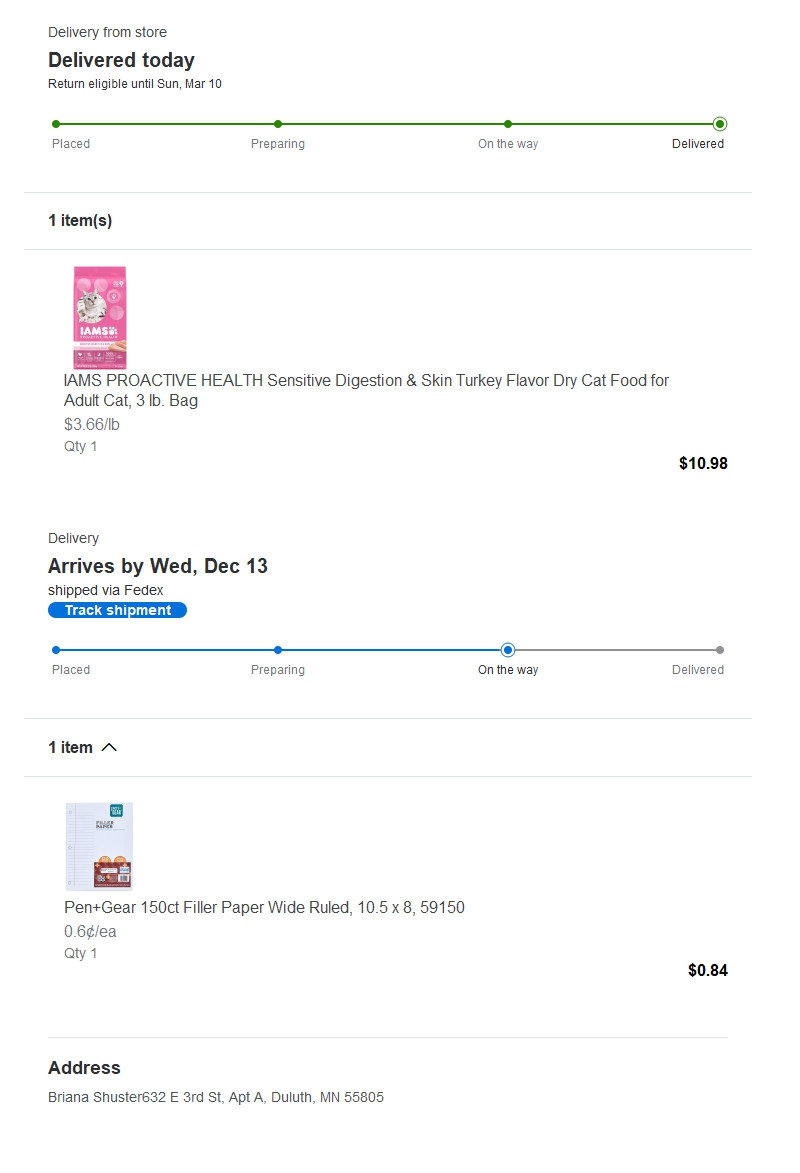Click Arrives by Wed, Dec 13 heading

158,566
